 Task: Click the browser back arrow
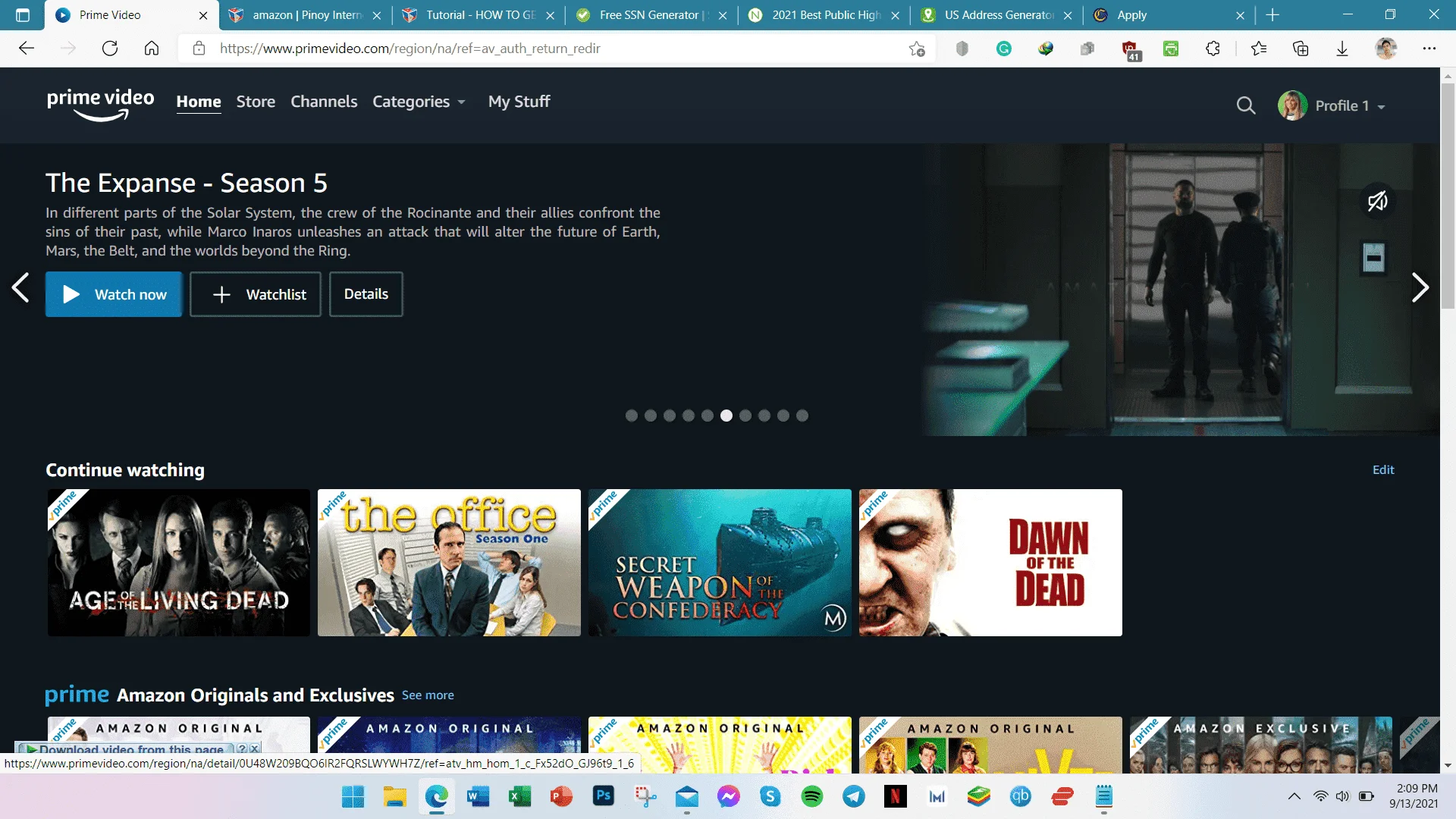tap(27, 49)
